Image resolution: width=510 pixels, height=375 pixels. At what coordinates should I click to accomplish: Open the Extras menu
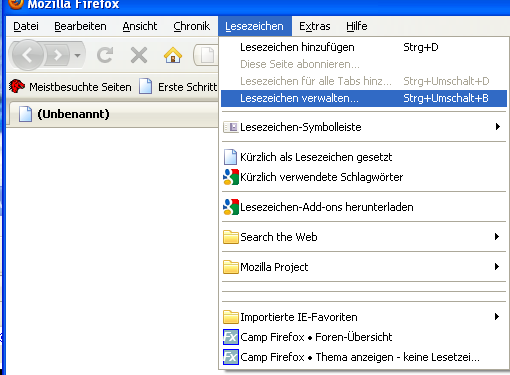(315, 26)
